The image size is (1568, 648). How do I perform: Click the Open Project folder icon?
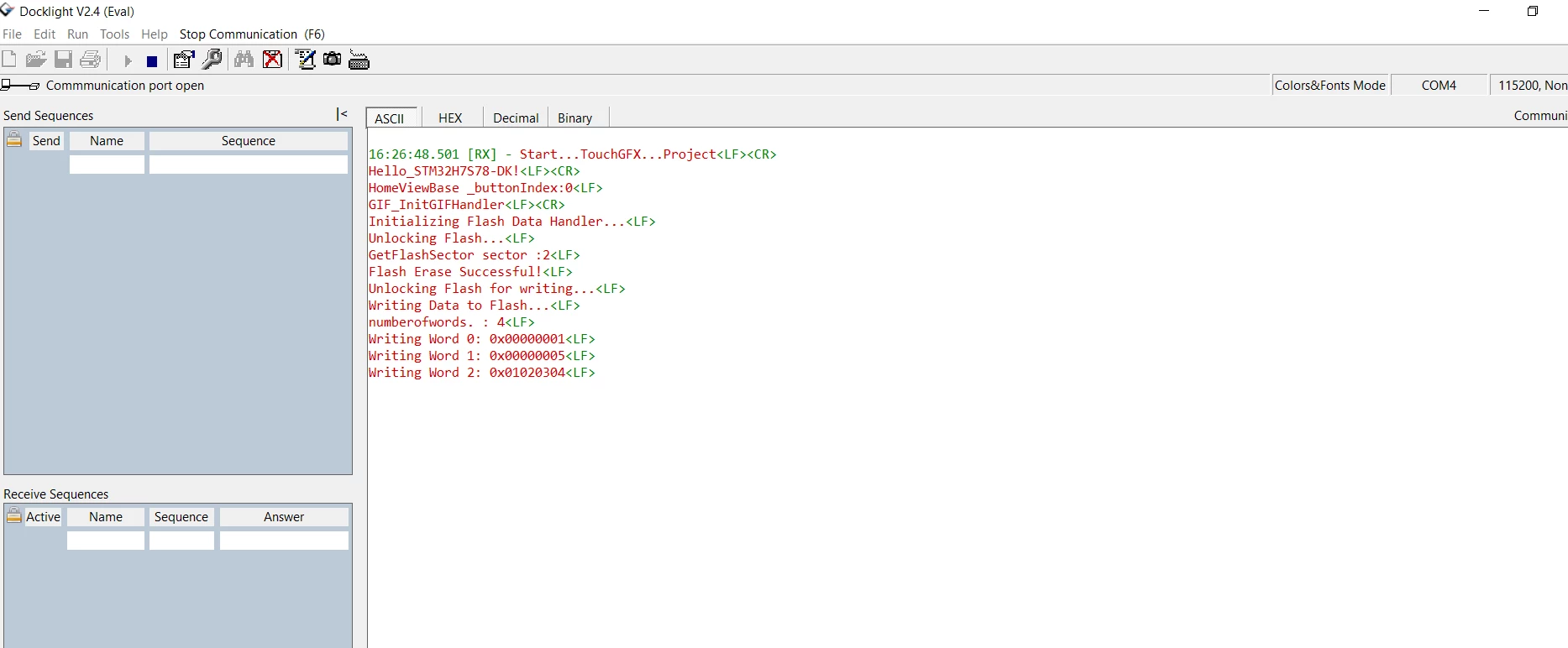pos(35,60)
